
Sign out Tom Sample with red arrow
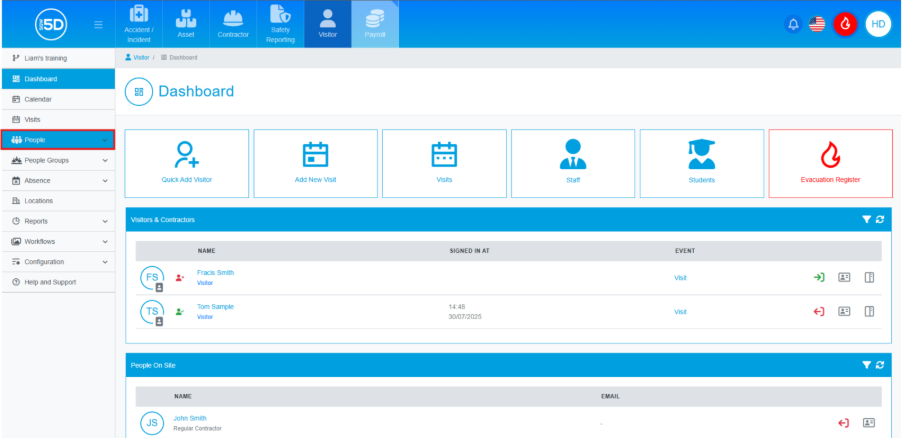818,311
